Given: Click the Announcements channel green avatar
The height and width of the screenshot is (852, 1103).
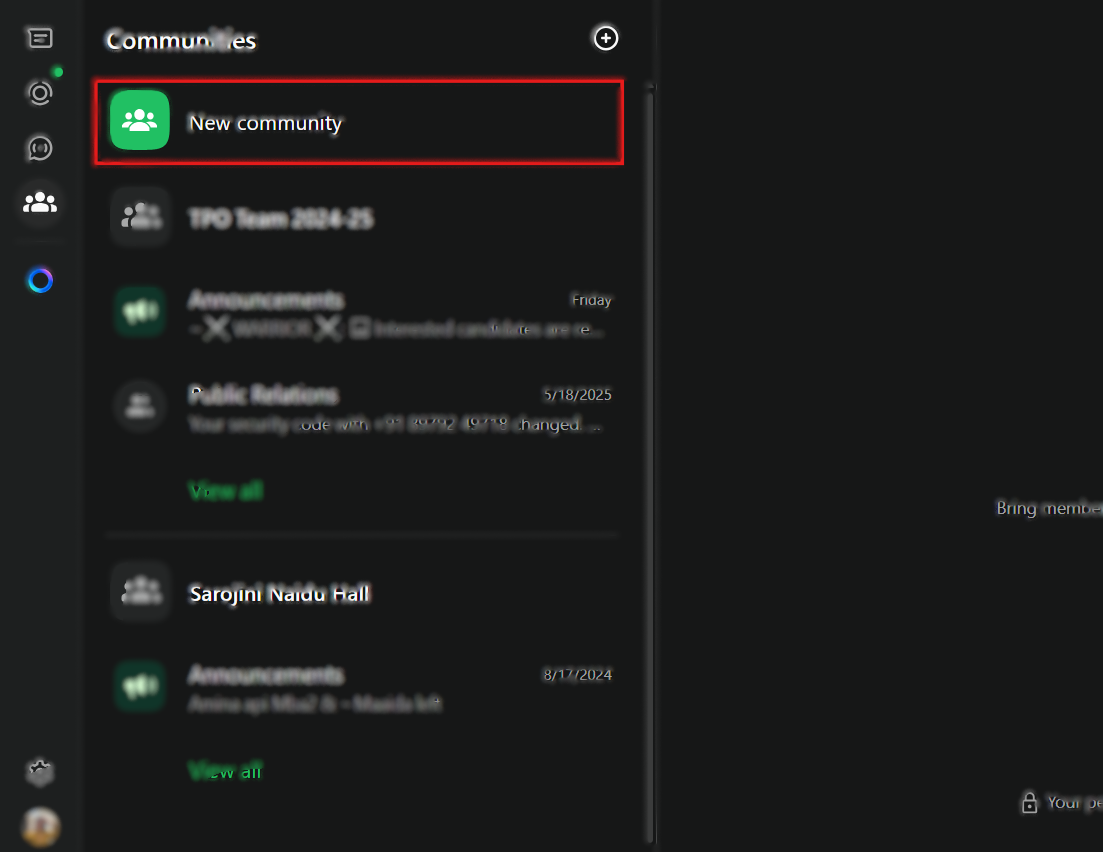Looking at the screenshot, I should pos(139,311).
